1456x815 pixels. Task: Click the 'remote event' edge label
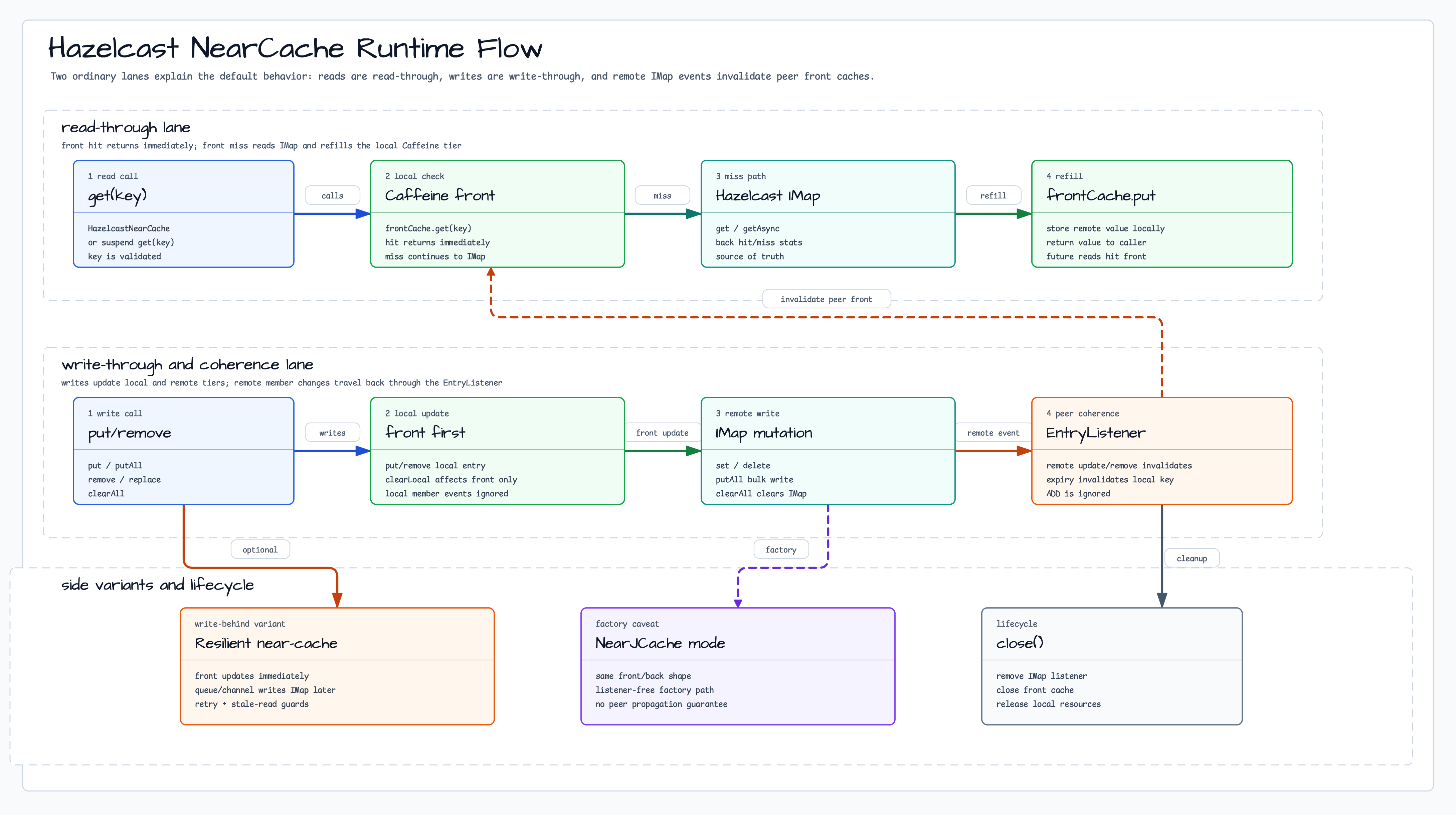tap(993, 433)
